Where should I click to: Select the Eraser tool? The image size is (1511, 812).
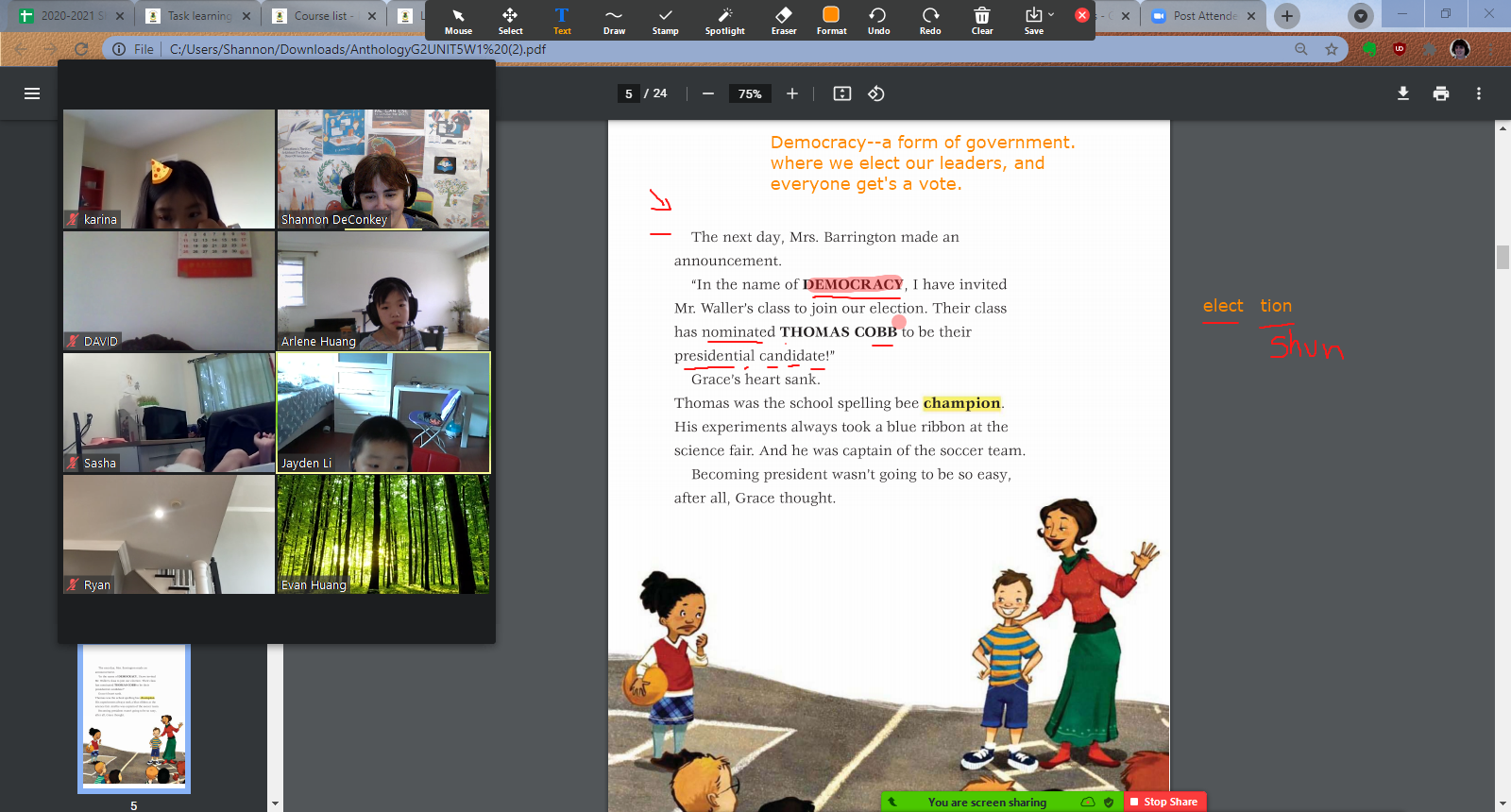(784, 21)
